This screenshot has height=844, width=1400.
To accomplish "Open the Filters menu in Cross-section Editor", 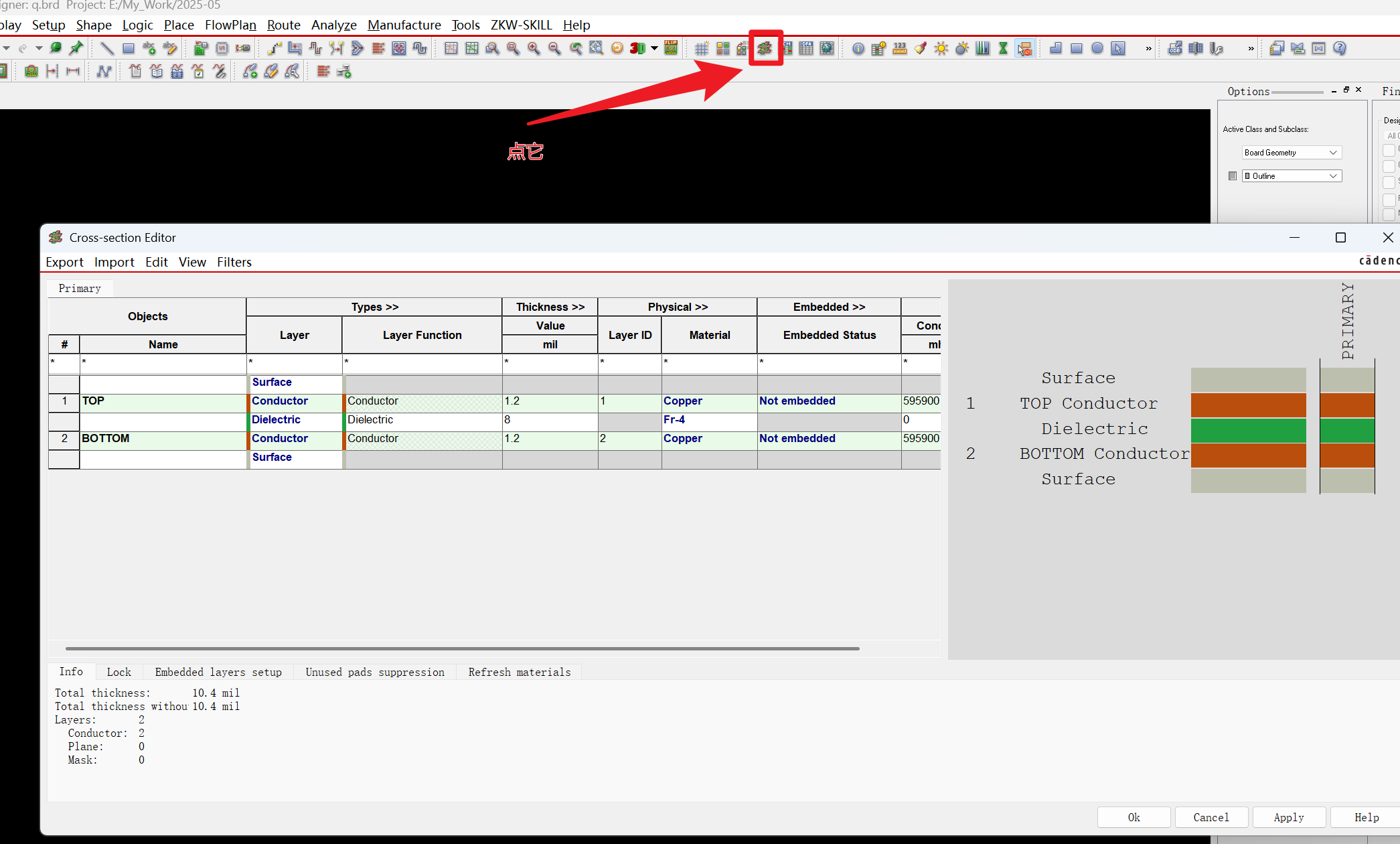I will [x=234, y=262].
